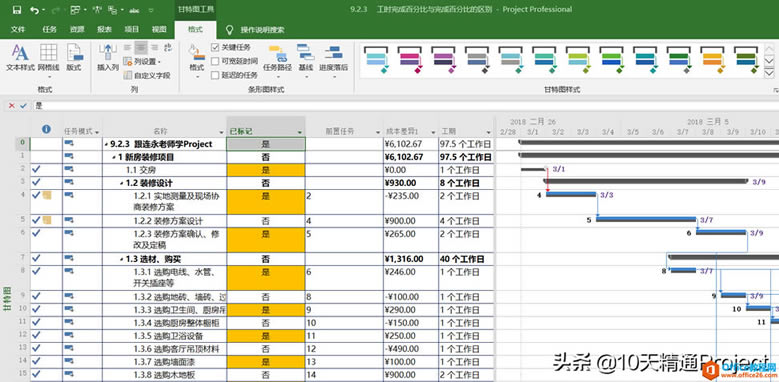The height and width of the screenshot is (382, 779).
Task: Open the 工期 column dropdown arrow
Action: 488,132
